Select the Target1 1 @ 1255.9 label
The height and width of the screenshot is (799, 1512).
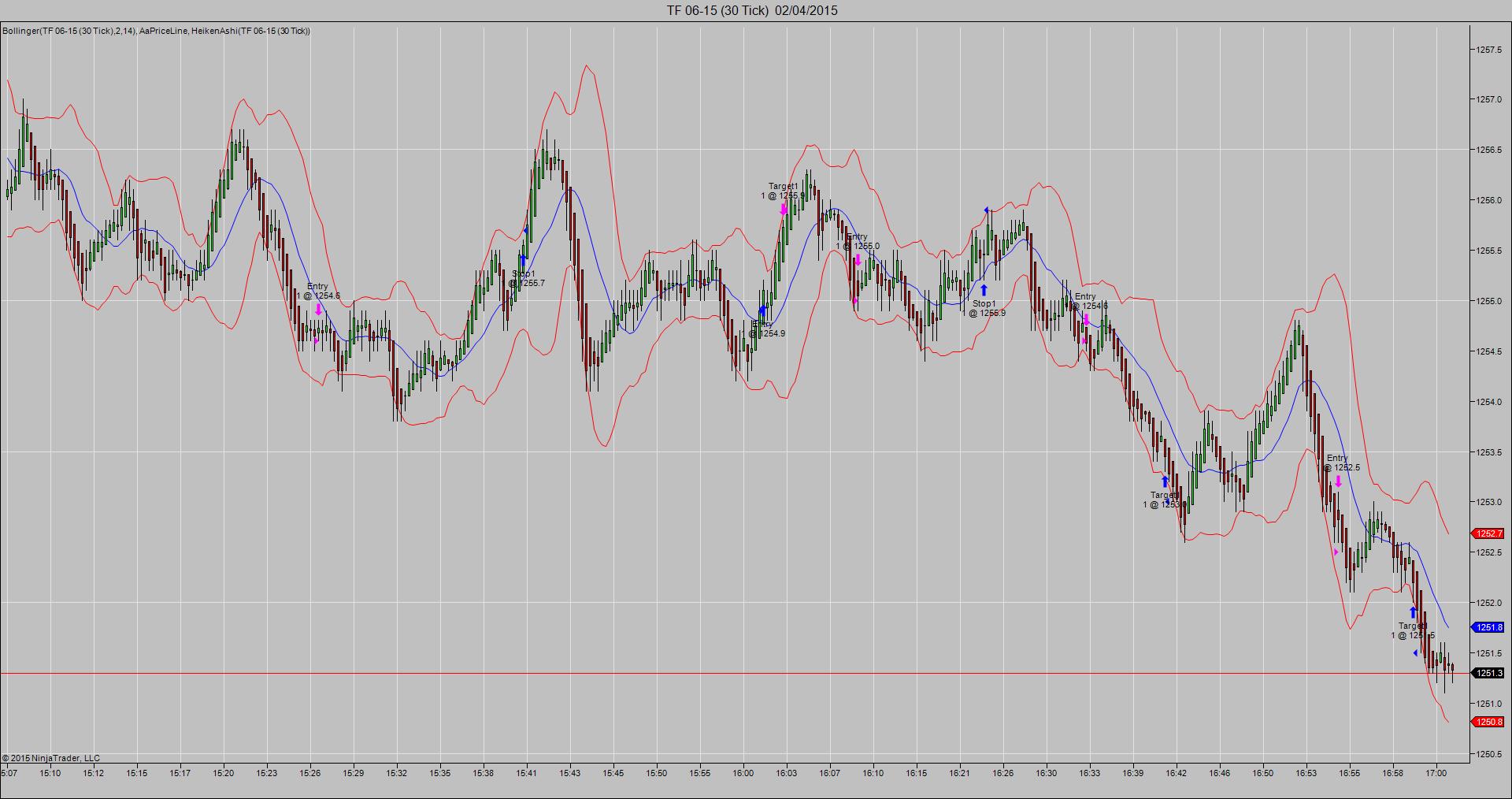click(783, 191)
